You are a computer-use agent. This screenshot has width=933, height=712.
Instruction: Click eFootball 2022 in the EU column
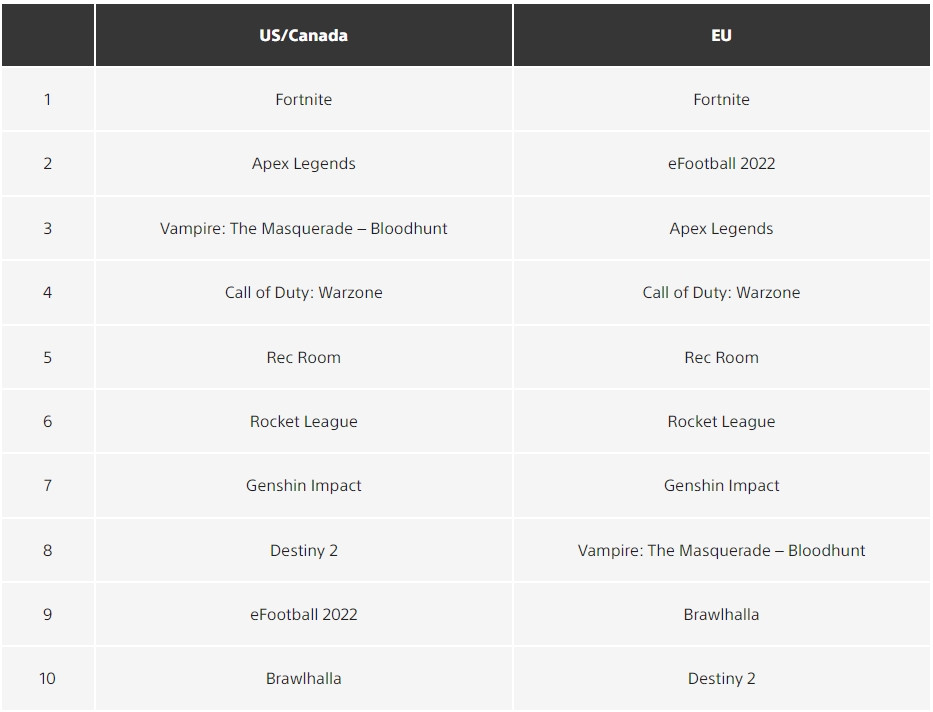point(721,164)
